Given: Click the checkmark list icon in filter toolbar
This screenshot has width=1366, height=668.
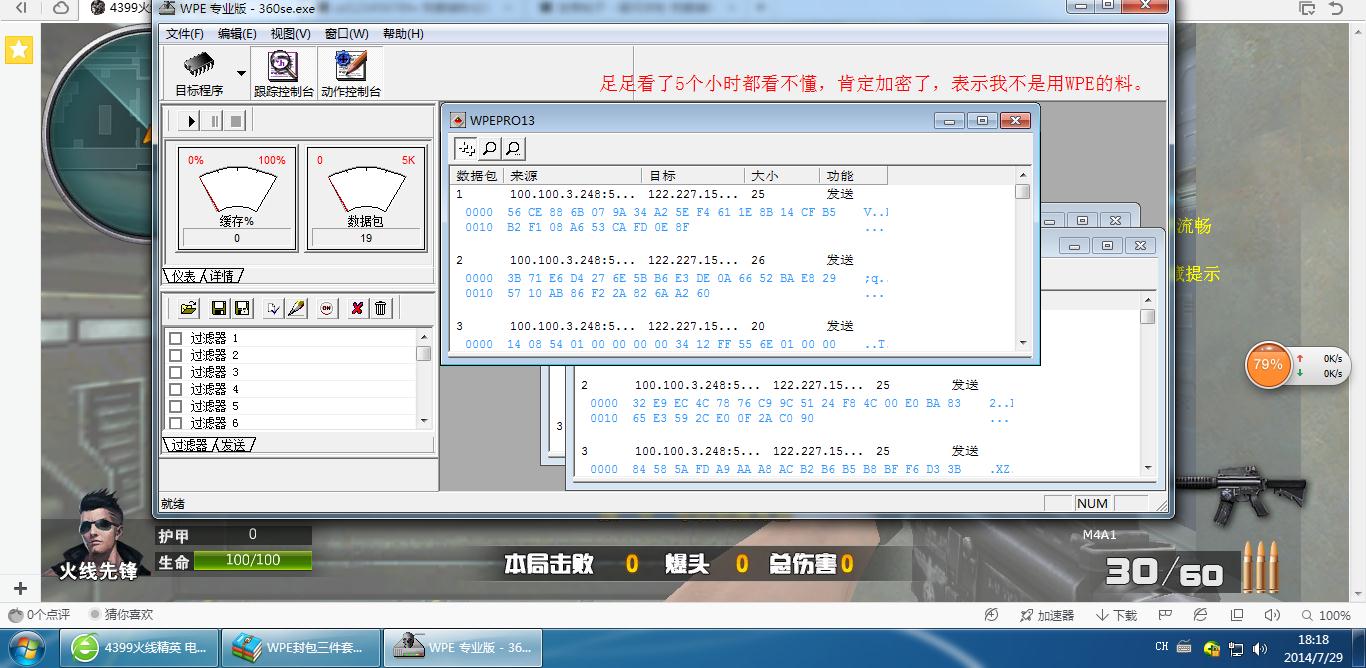Looking at the screenshot, I should 273,308.
